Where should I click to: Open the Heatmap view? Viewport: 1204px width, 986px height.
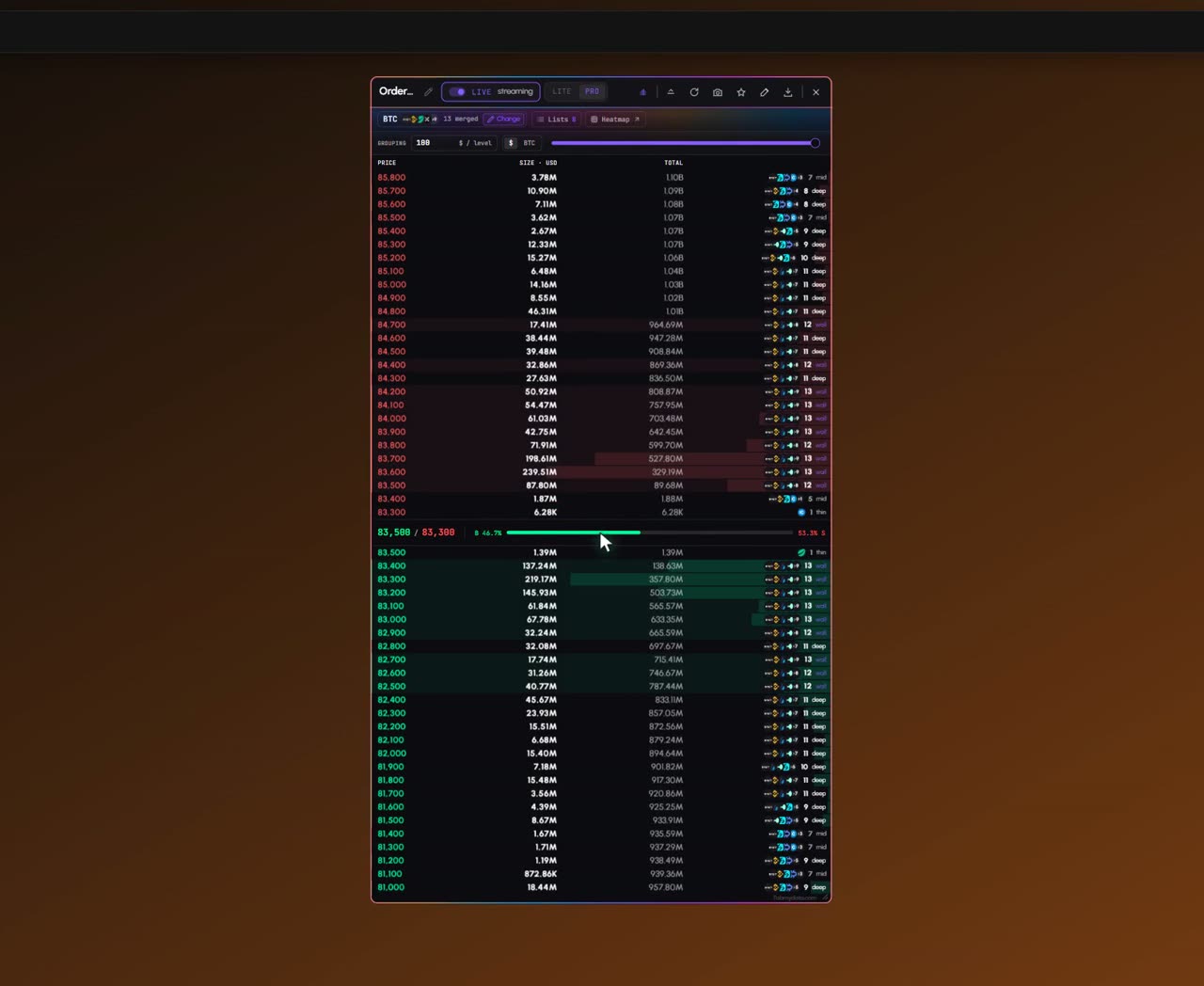(x=615, y=119)
